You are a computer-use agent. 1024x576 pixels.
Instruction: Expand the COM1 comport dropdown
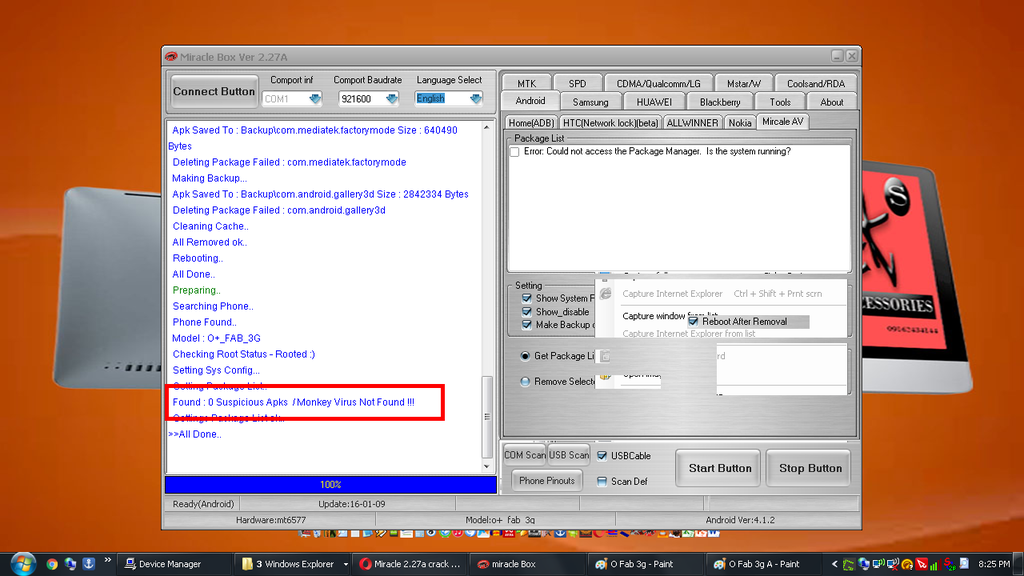pyautogui.click(x=315, y=99)
